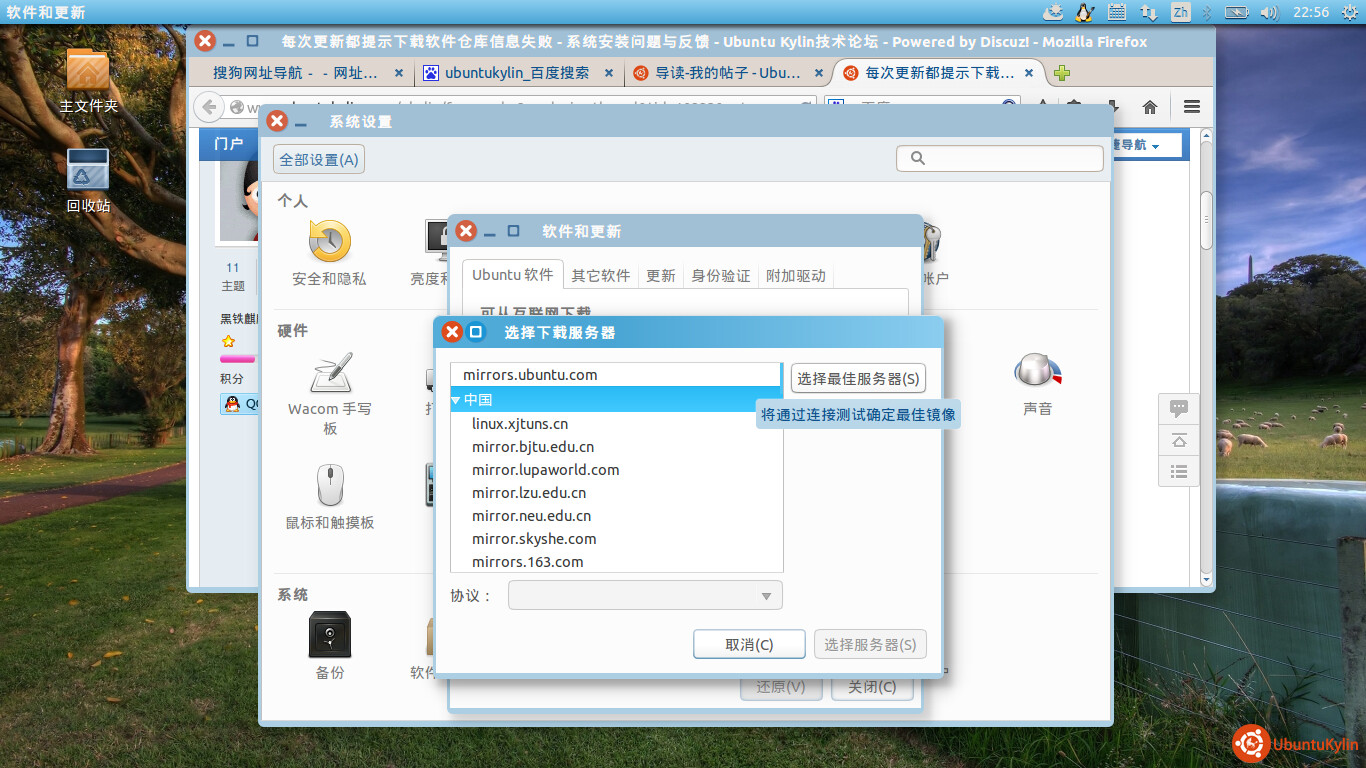Open a new Firefox tab with the plus icon
The height and width of the screenshot is (768, 1366).
pos(1062,73)
